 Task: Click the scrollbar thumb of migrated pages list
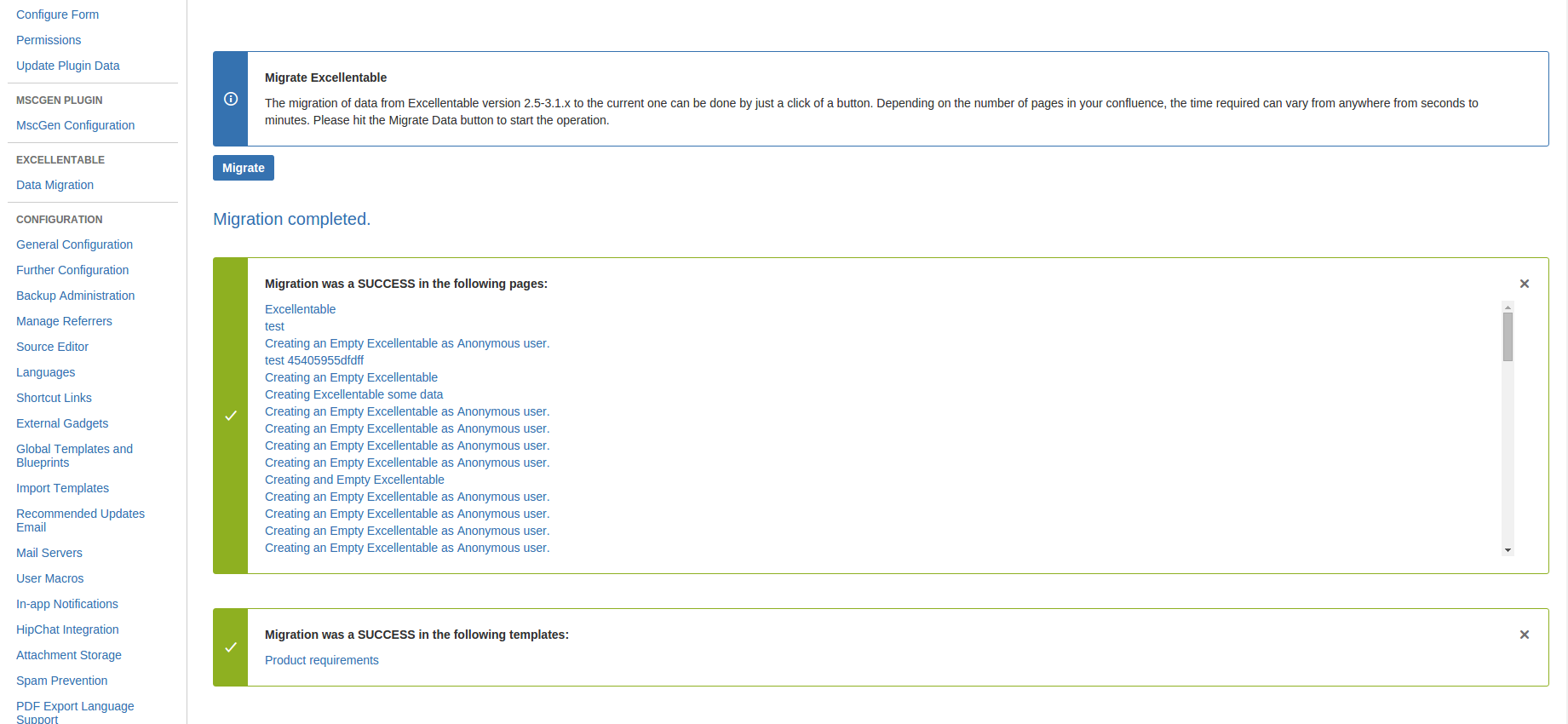pos(1508,336)
